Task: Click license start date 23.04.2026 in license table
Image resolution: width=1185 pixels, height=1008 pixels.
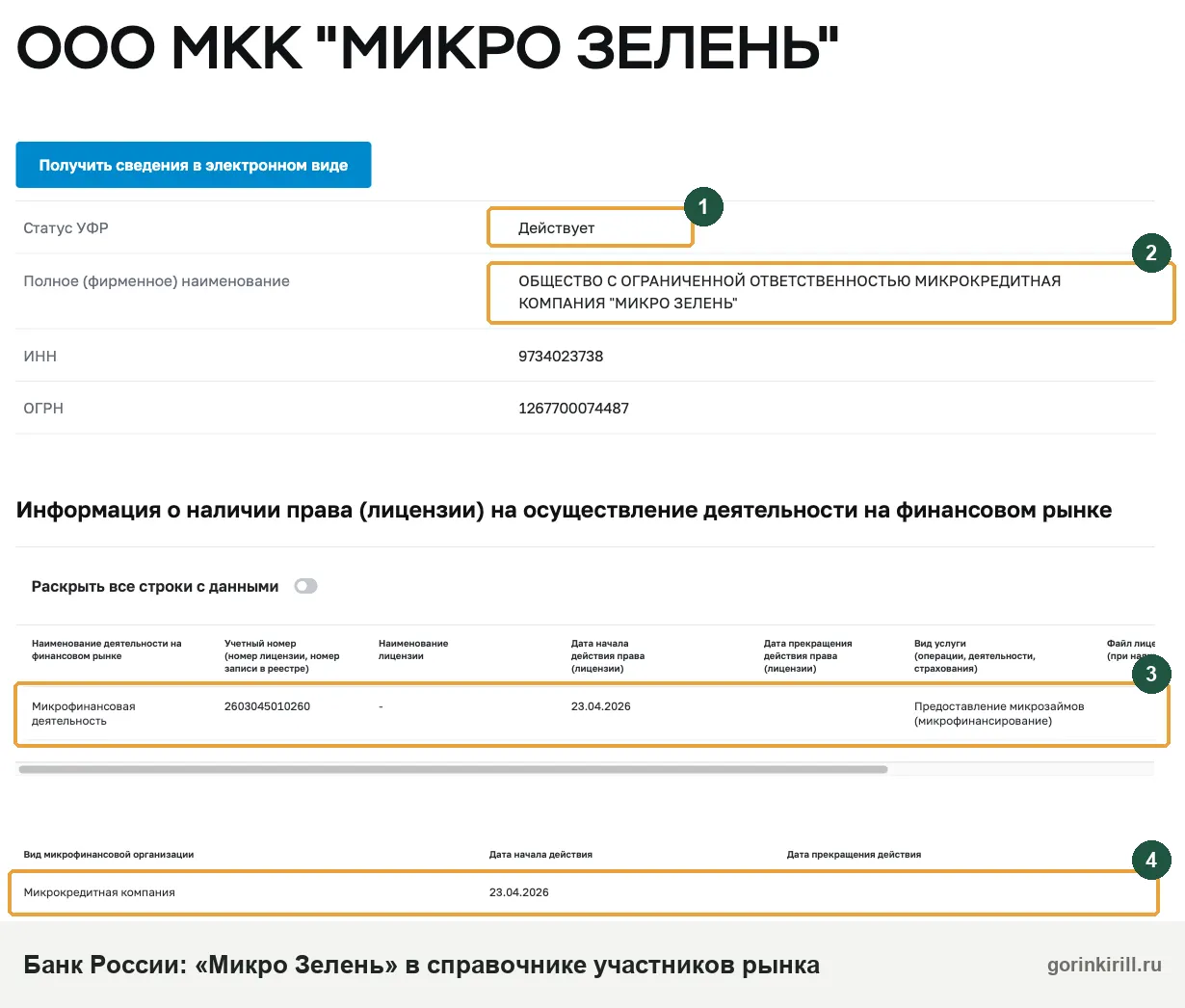Action: coord(600,706)
